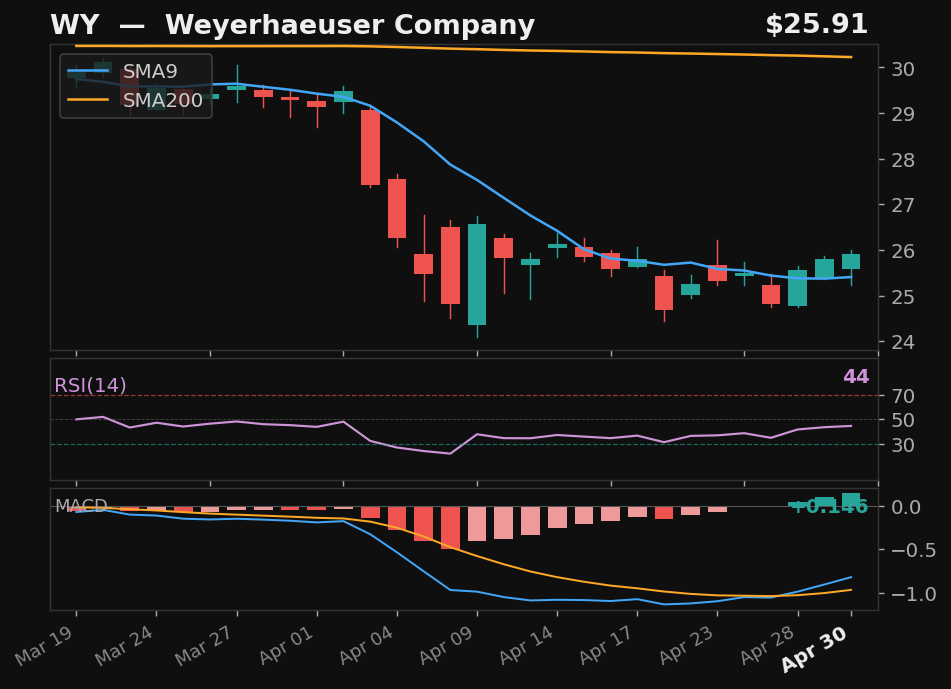This screenshot has height=689, width=951.
Task: Click the Apr 14 date label
Action: click(x=526, y=646)
